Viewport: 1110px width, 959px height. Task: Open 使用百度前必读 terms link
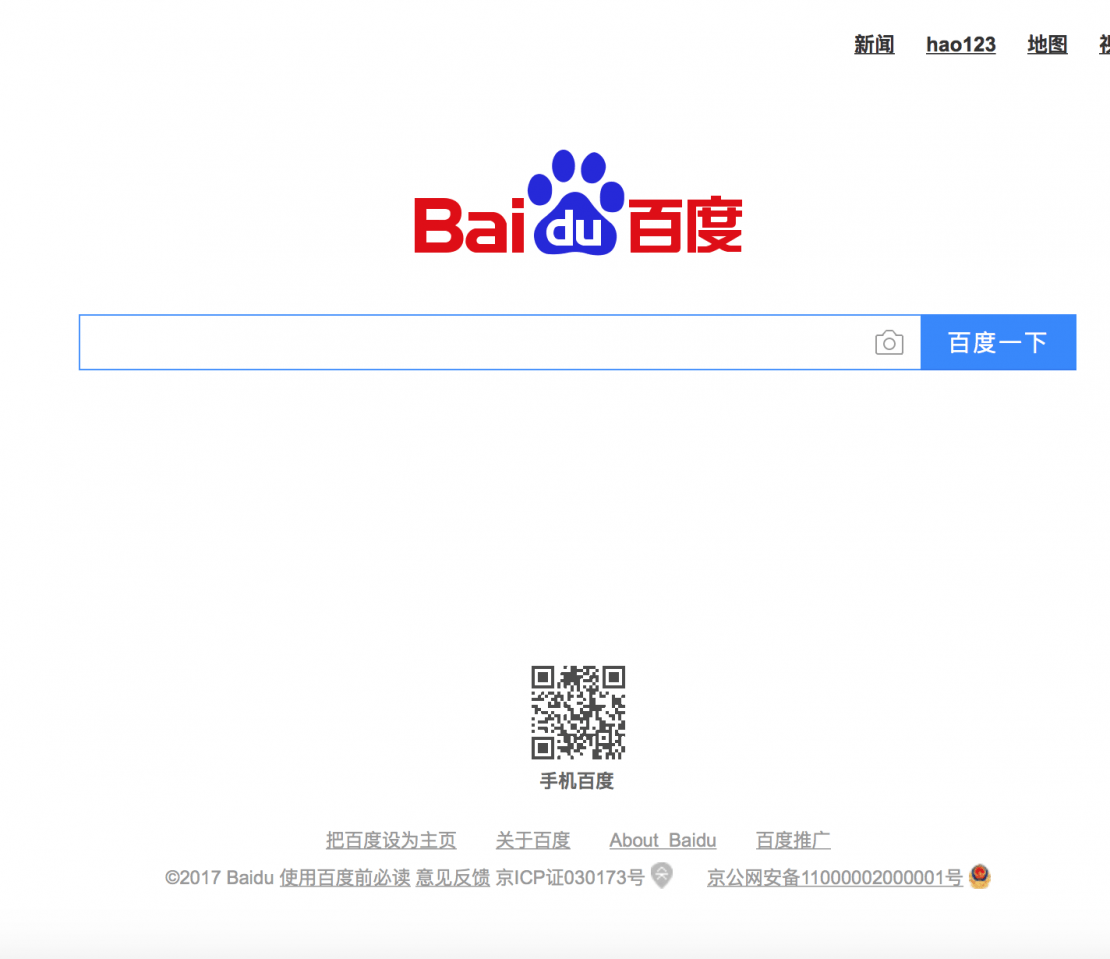coord(345,878)
